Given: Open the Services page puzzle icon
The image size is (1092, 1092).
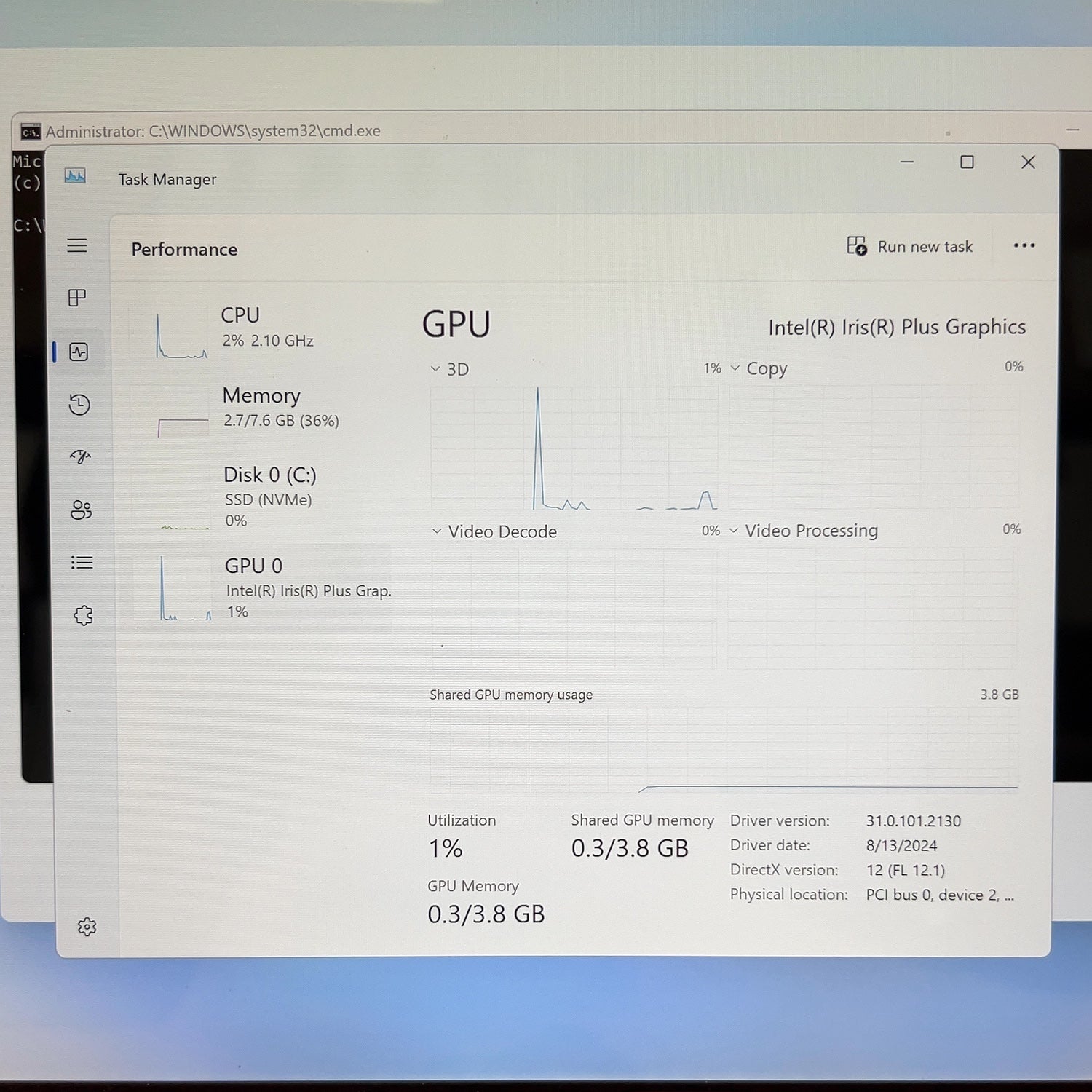Looking at the screenshot, I should coord(83,616).
